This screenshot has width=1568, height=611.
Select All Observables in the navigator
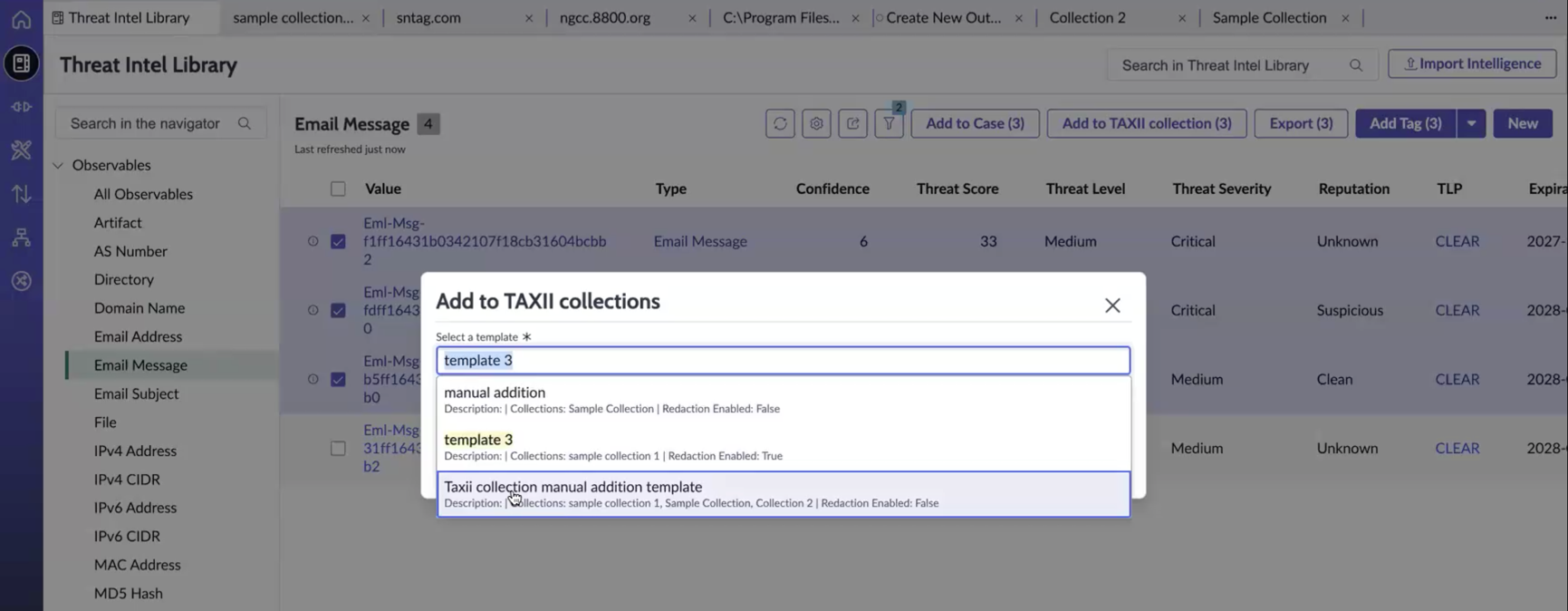(143, 194)
